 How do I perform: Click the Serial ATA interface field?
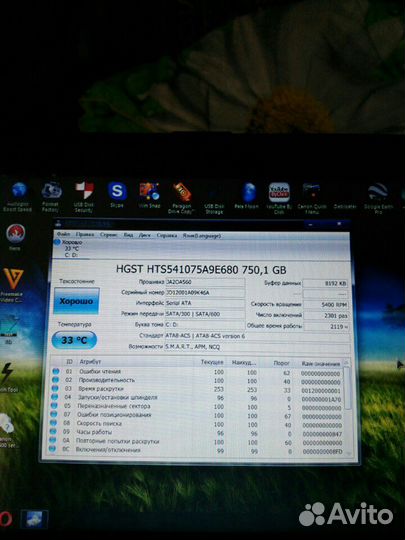coord(205,303)
